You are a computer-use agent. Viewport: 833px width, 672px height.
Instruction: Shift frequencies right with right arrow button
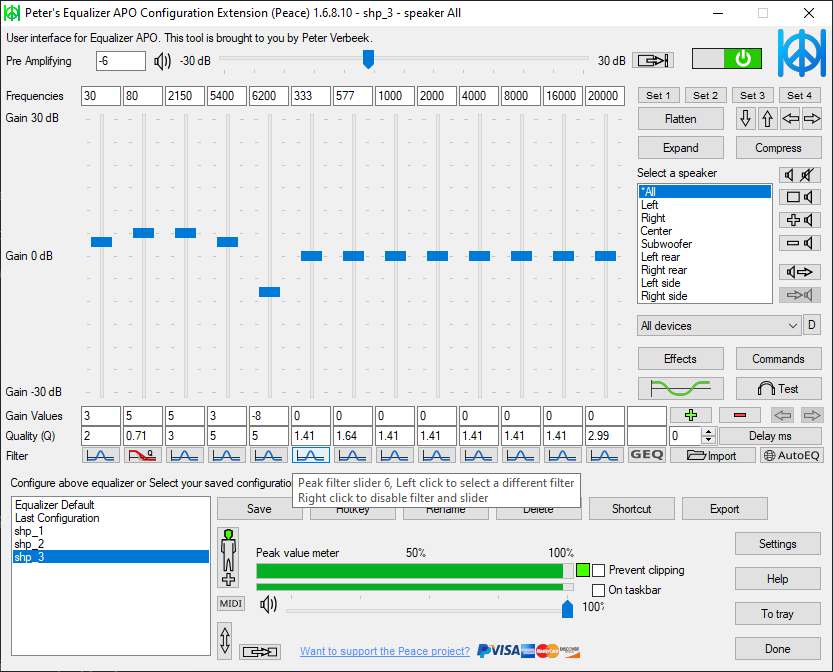[x=812, y=118]
